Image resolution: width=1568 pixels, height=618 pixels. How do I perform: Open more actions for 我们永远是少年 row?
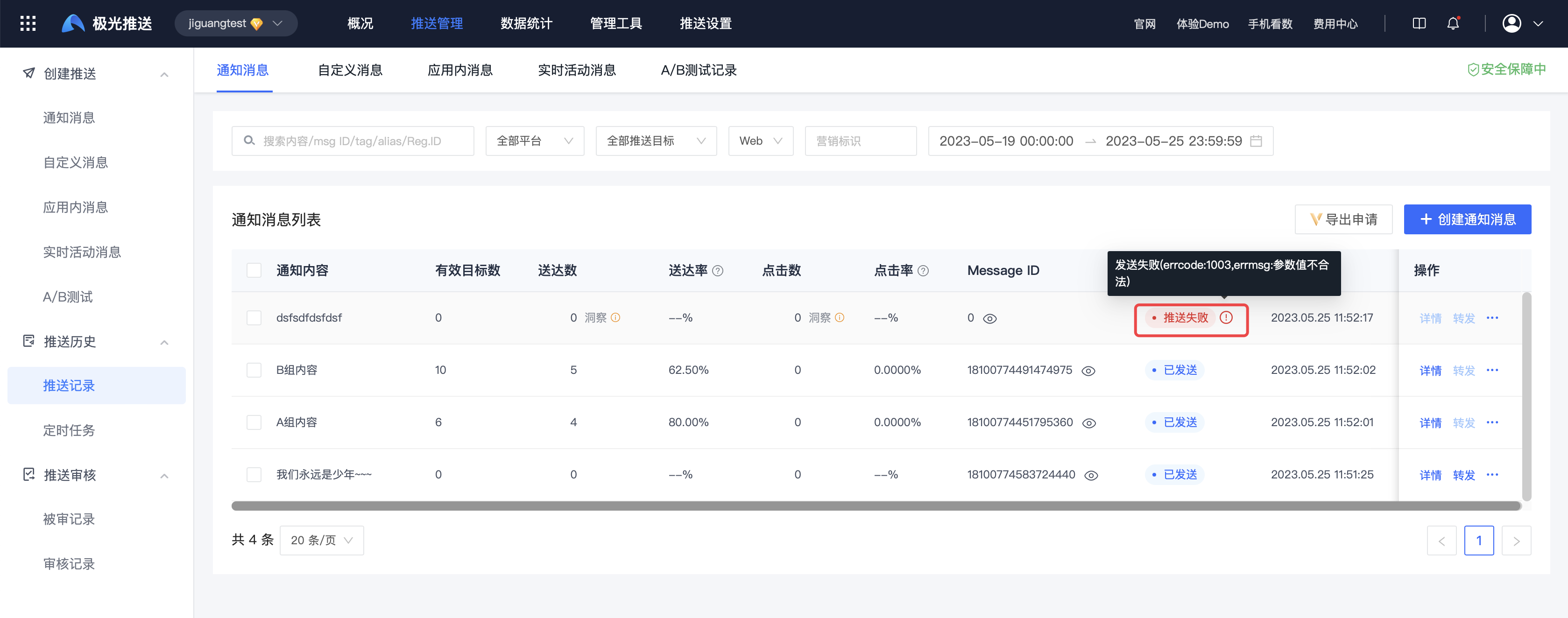coord(1492,475)
